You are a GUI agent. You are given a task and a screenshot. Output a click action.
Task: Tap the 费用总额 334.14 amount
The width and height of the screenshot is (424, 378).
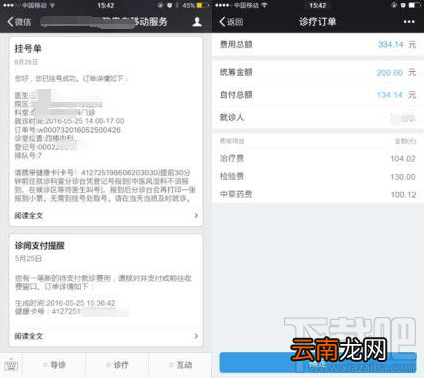pos(391,44)
